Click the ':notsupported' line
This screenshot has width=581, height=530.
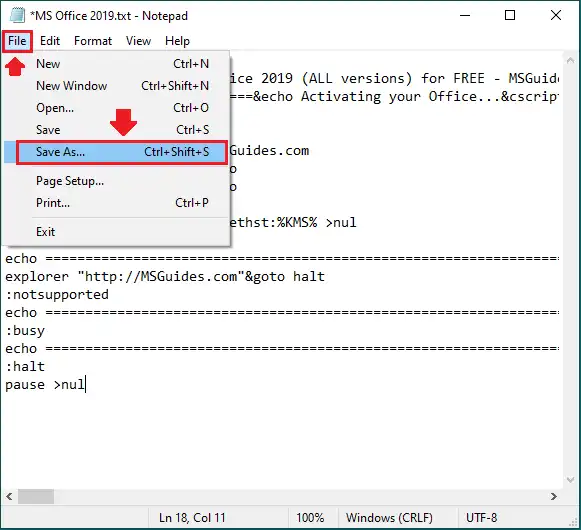[57, 295]
